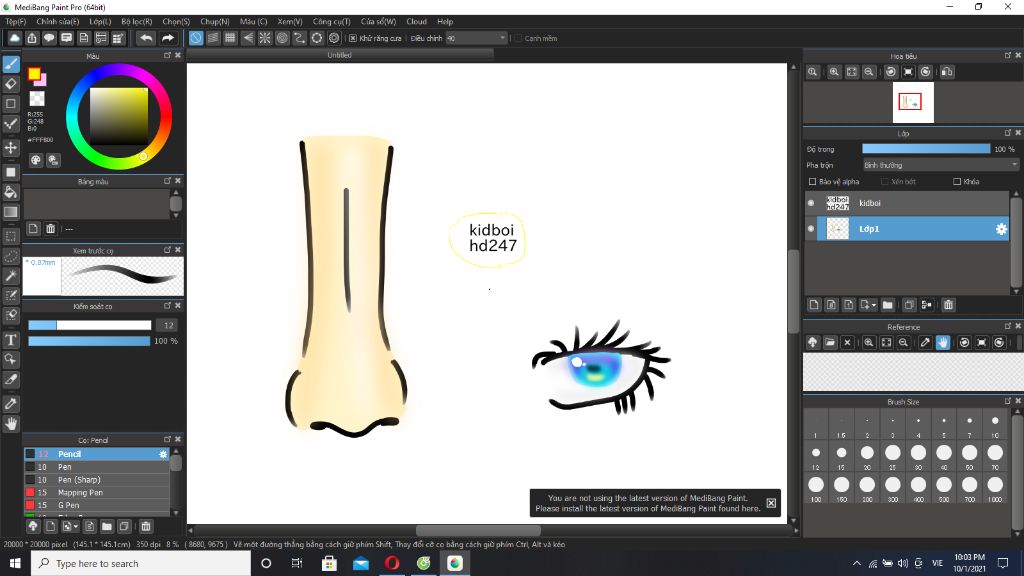Viewport: 1024px width, 576px height.
Task: Toggle visibility of Lớp1 layer
Action: [811, 229]
